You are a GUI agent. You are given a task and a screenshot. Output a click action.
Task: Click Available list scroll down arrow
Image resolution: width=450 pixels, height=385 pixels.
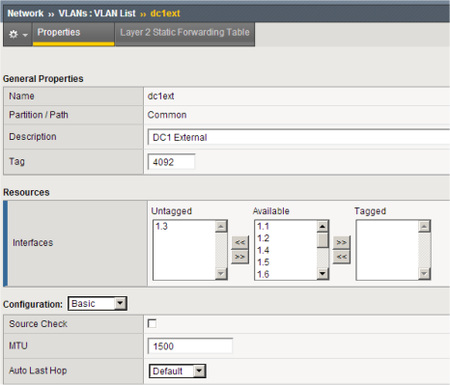click(322, 274)
